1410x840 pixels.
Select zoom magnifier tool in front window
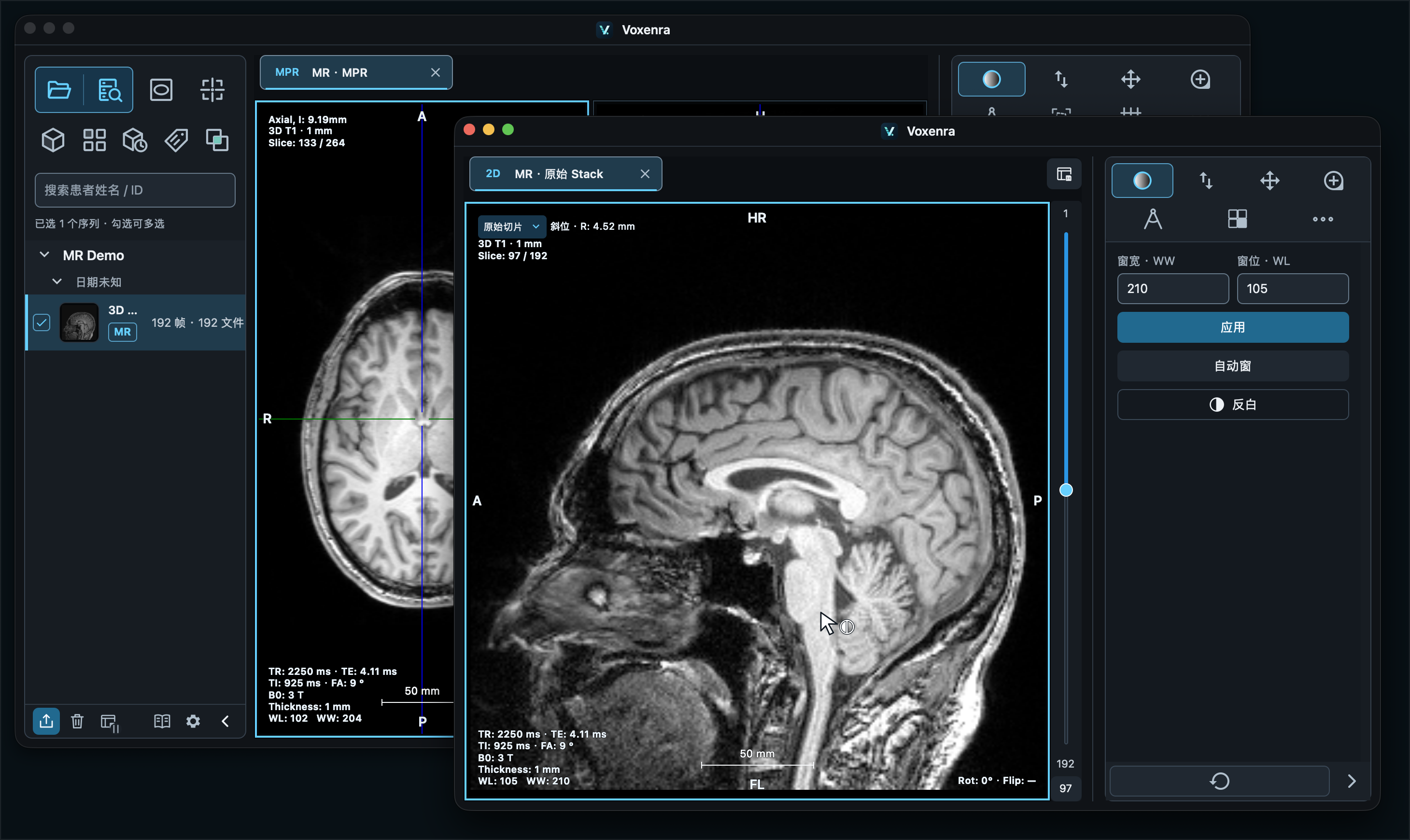(x=1334, y=181)
